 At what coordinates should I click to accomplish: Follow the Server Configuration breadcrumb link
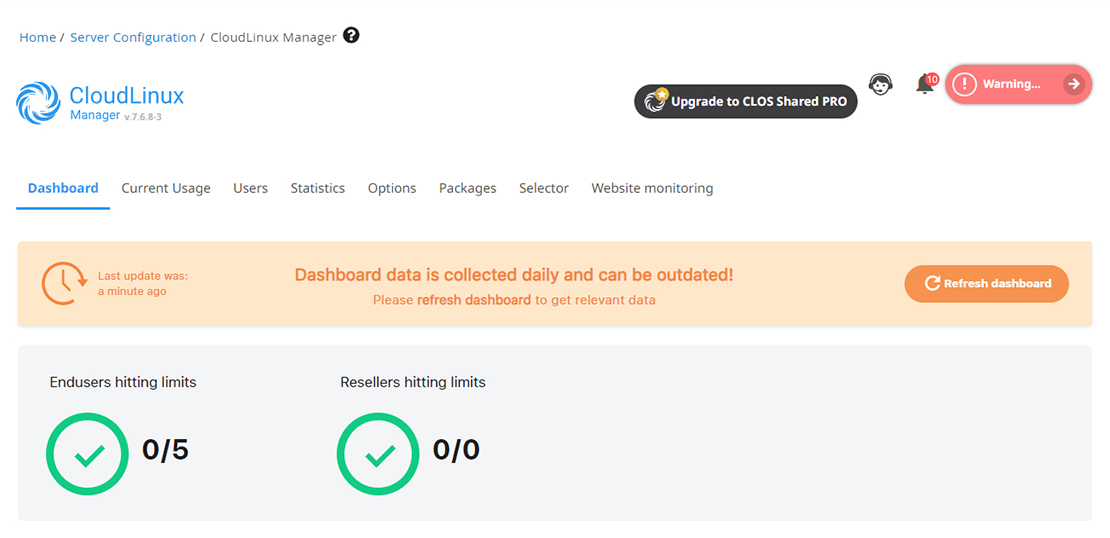(x=133, y=37)
